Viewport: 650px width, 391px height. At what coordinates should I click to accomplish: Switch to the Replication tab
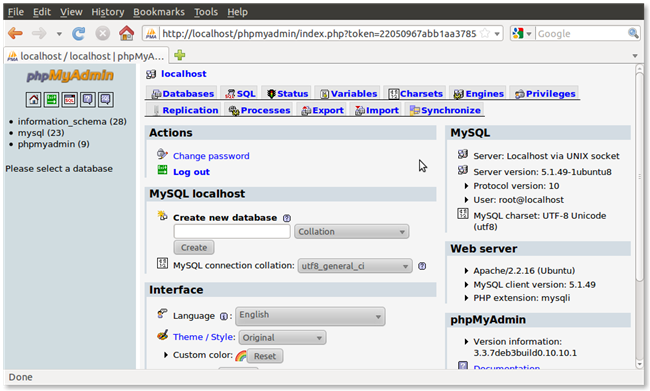(184, 110)
